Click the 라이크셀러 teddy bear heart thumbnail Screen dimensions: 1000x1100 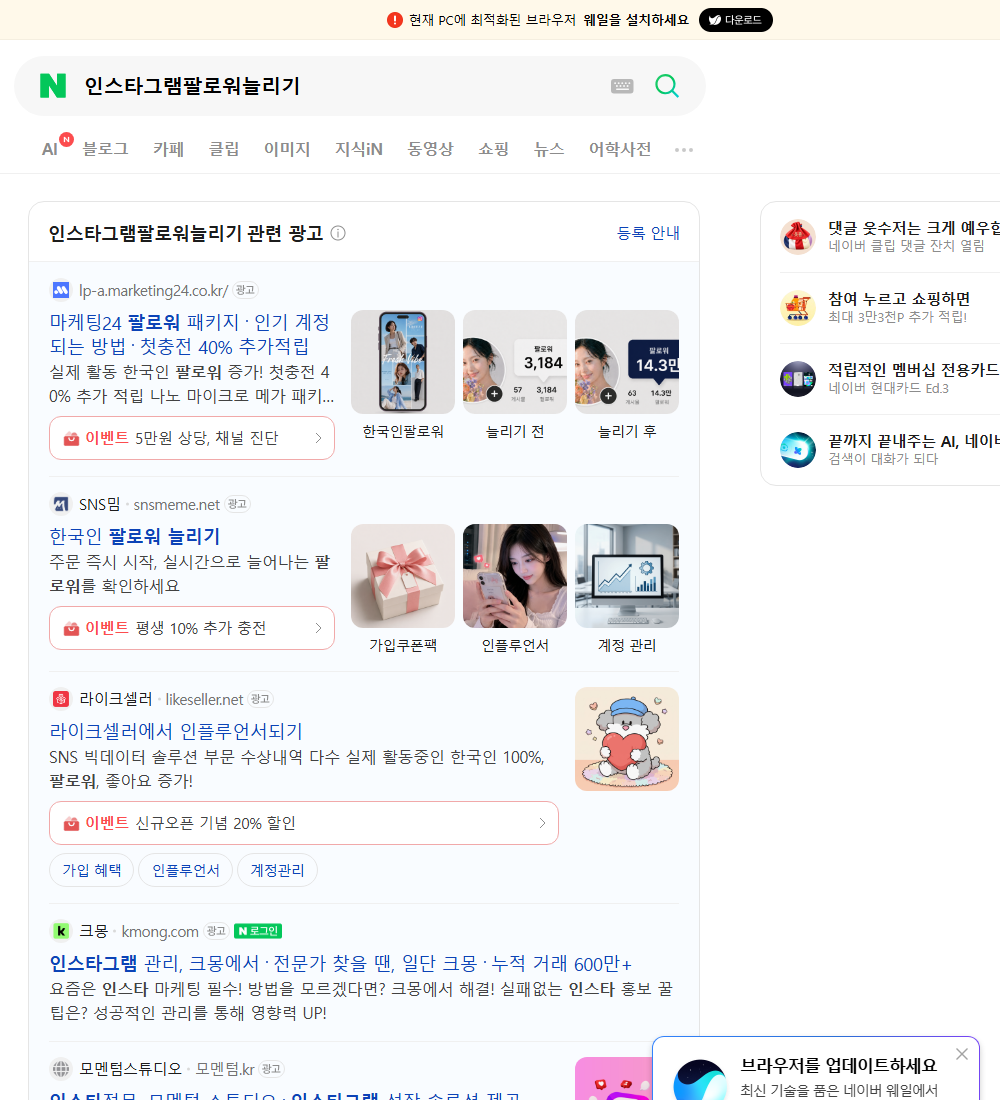627,739
